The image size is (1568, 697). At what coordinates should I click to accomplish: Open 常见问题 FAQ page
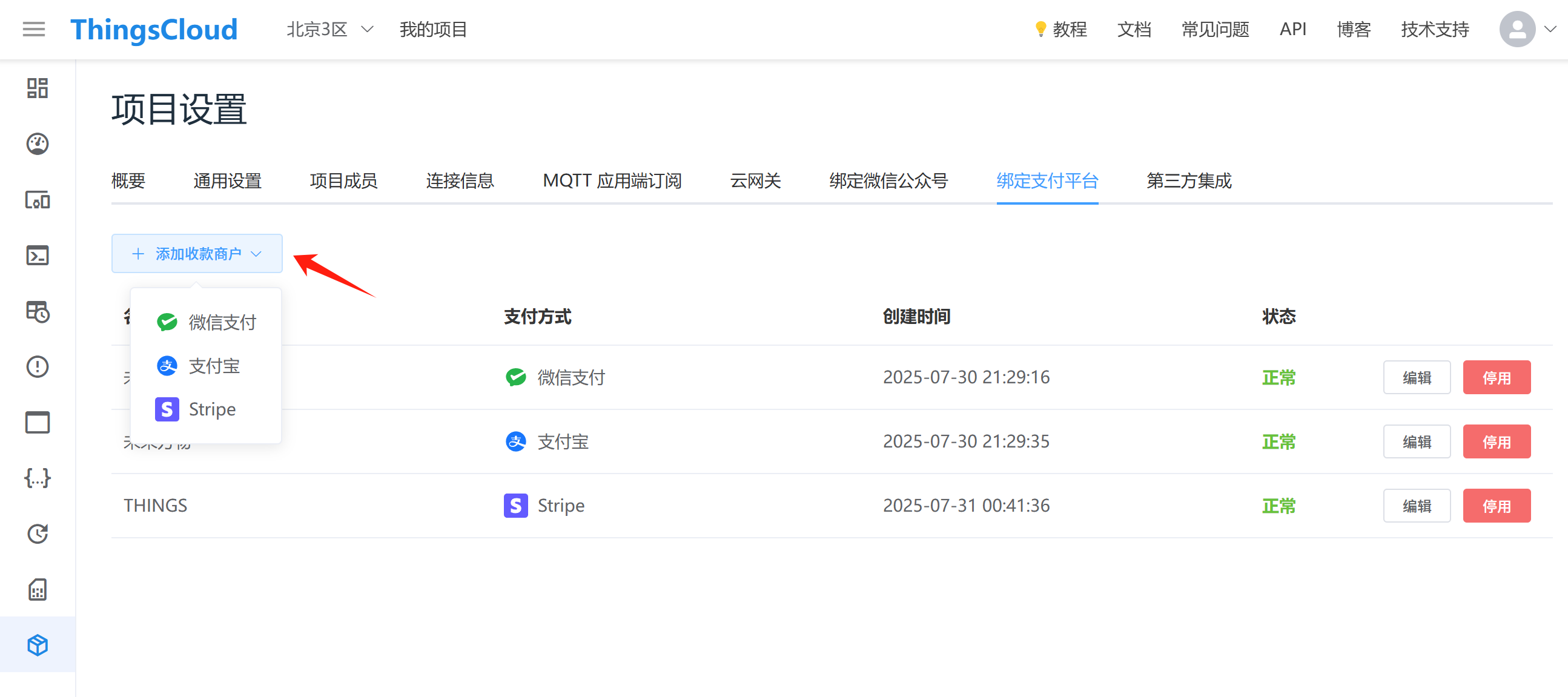(1215, 29)
